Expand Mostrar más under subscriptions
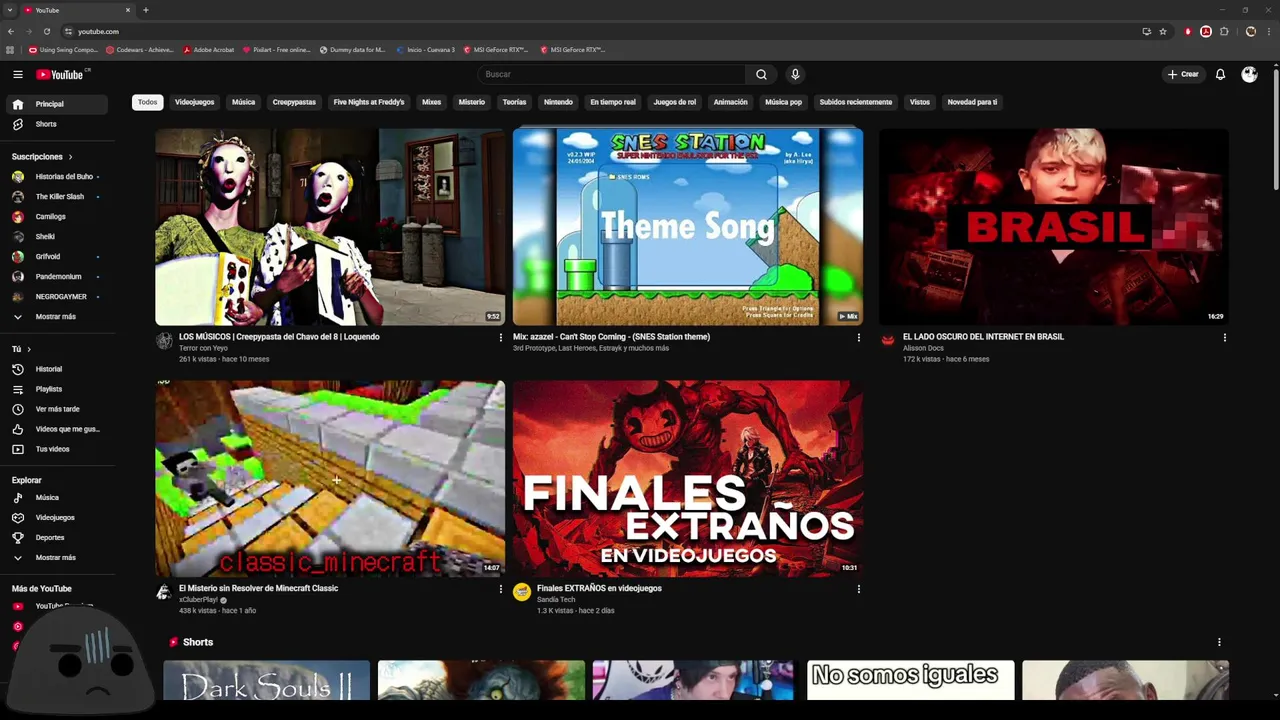This screenshot has width=1280, height=720. [57, 316]
